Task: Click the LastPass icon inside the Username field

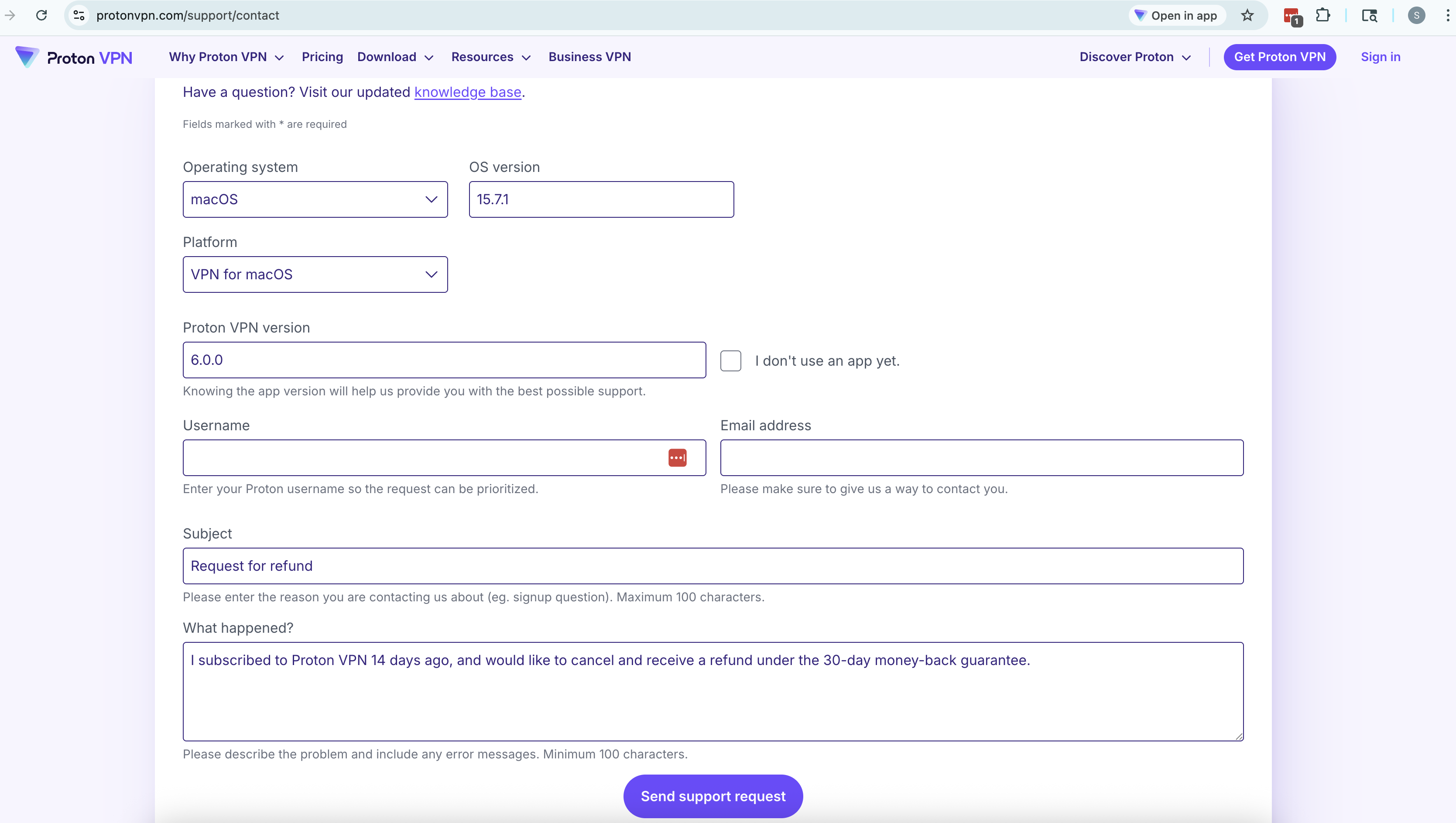Action: (x=677, y=457)
